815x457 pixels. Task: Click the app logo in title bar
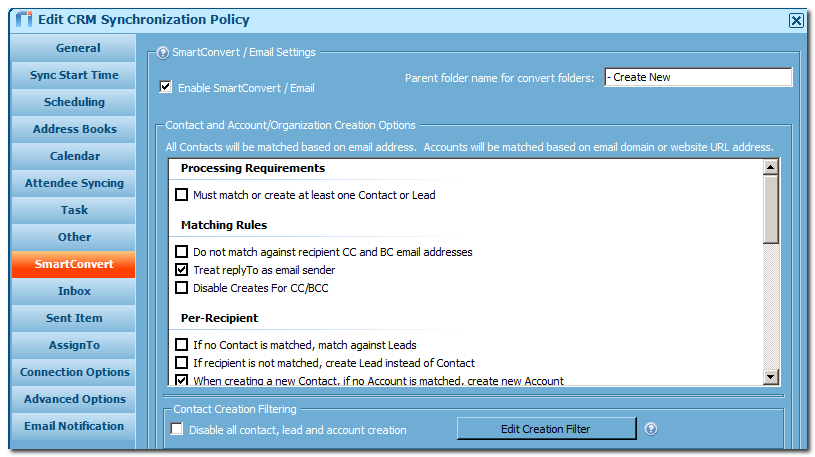pyautogui.click(x=24, y=19)
